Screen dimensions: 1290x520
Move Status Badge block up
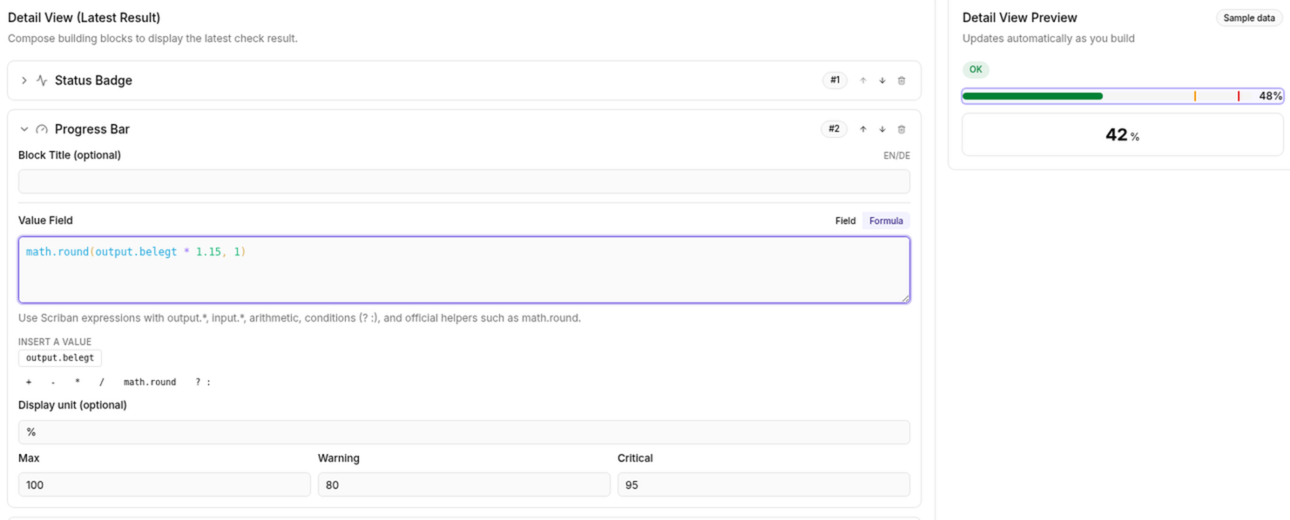click(863, 81)
